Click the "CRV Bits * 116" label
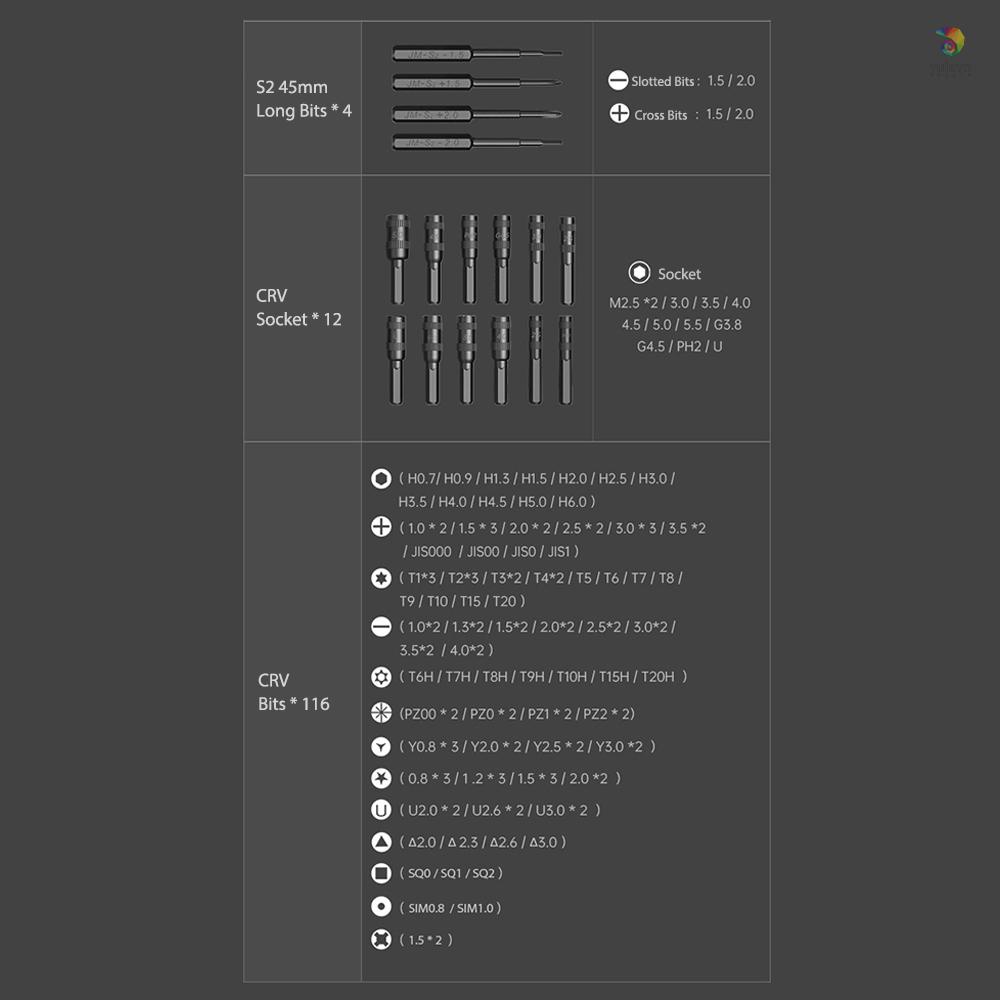This screenshot has height=1000, width=1000. 293,692
